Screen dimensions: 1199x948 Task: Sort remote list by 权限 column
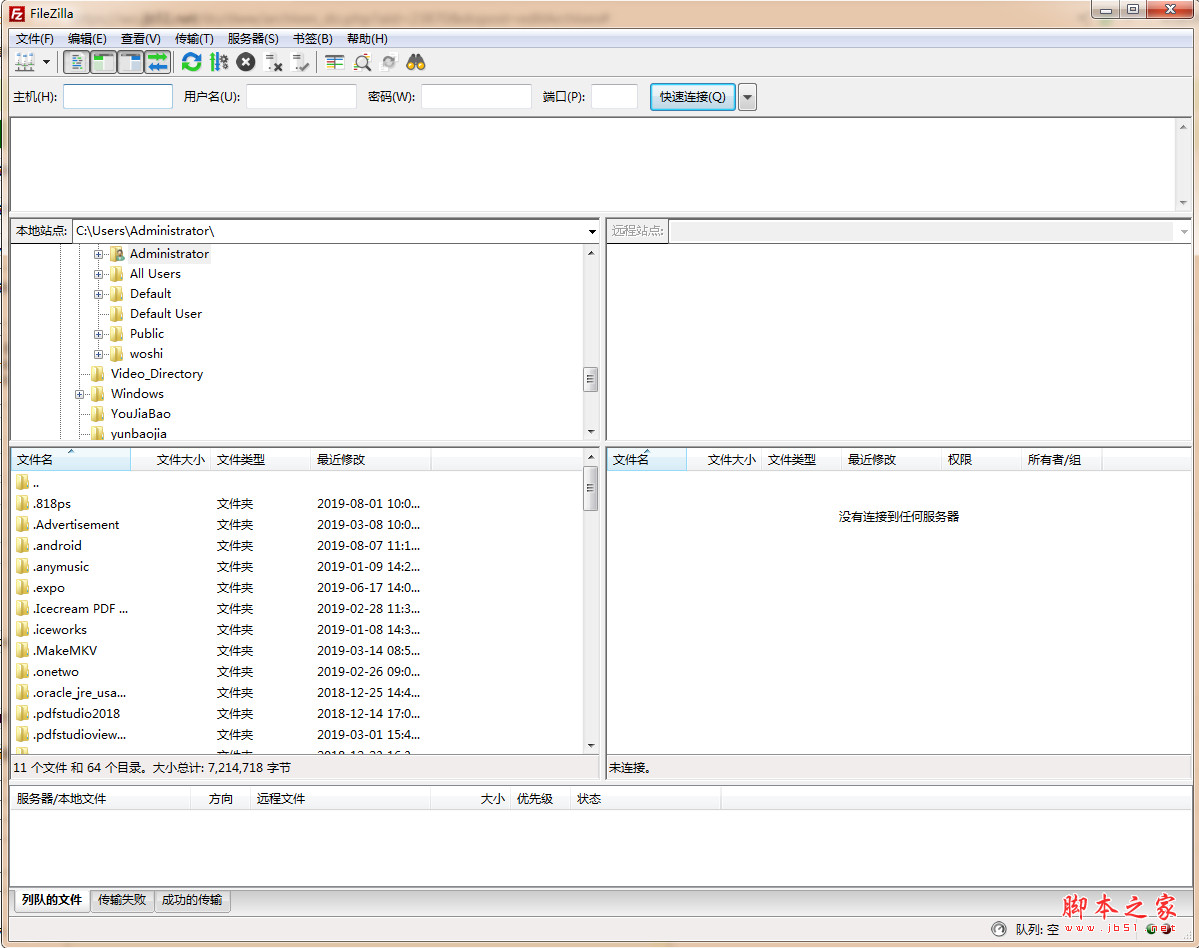(981, 459)
